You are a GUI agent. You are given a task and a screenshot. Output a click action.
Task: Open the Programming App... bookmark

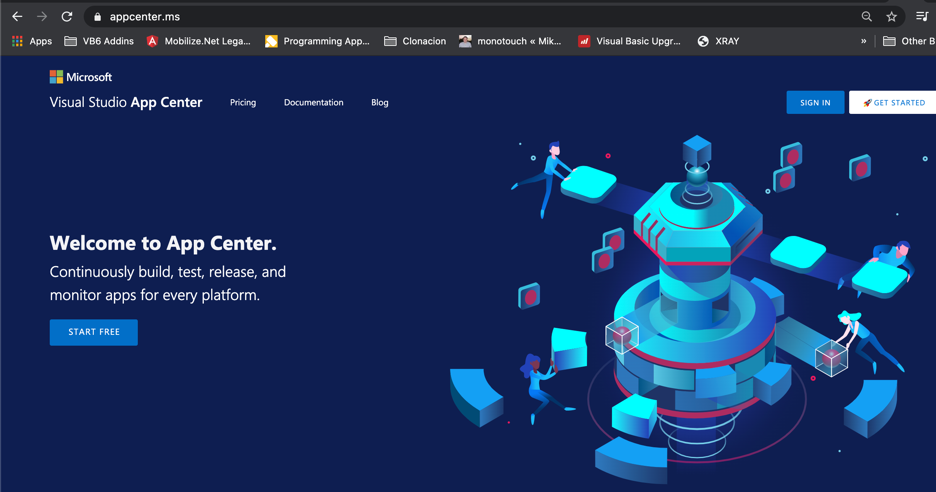coord(318,41)
